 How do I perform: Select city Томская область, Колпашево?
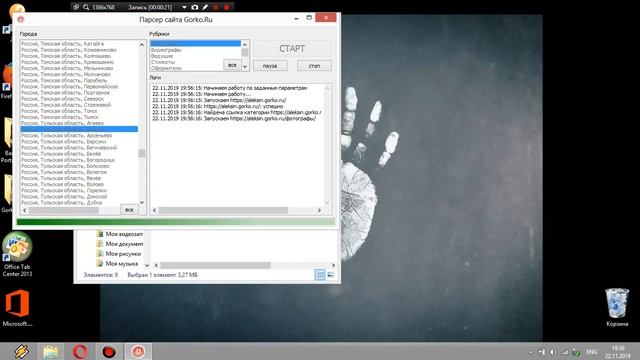tap(66, 56)
